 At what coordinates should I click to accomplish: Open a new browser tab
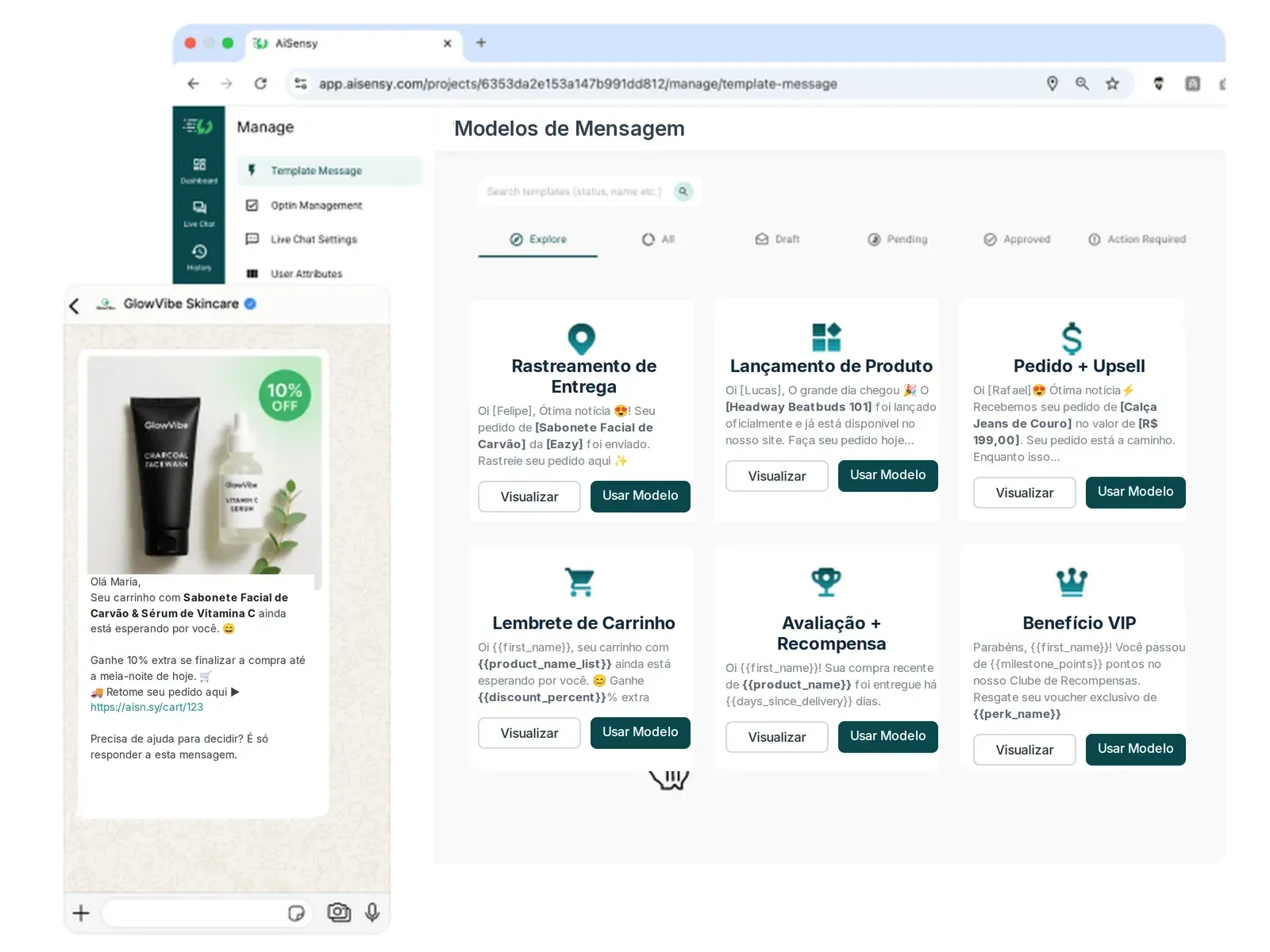(481, 43)
